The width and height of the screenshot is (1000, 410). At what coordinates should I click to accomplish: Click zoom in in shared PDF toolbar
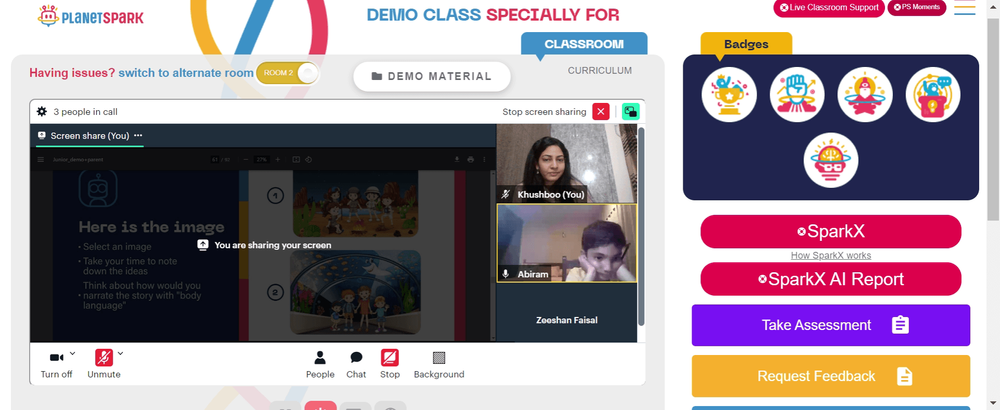coord(277,159)
